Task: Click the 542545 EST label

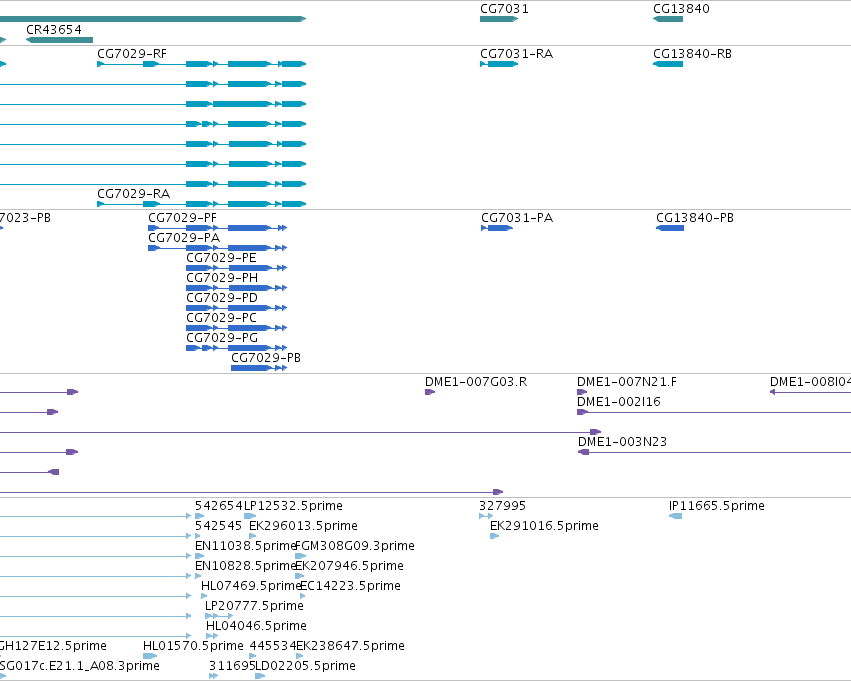Action: tap(219, 526)
